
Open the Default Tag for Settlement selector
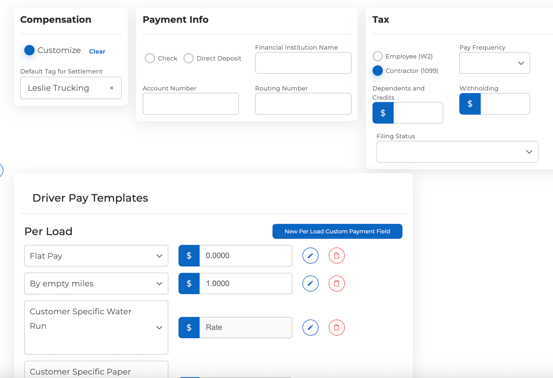point(71,88)
